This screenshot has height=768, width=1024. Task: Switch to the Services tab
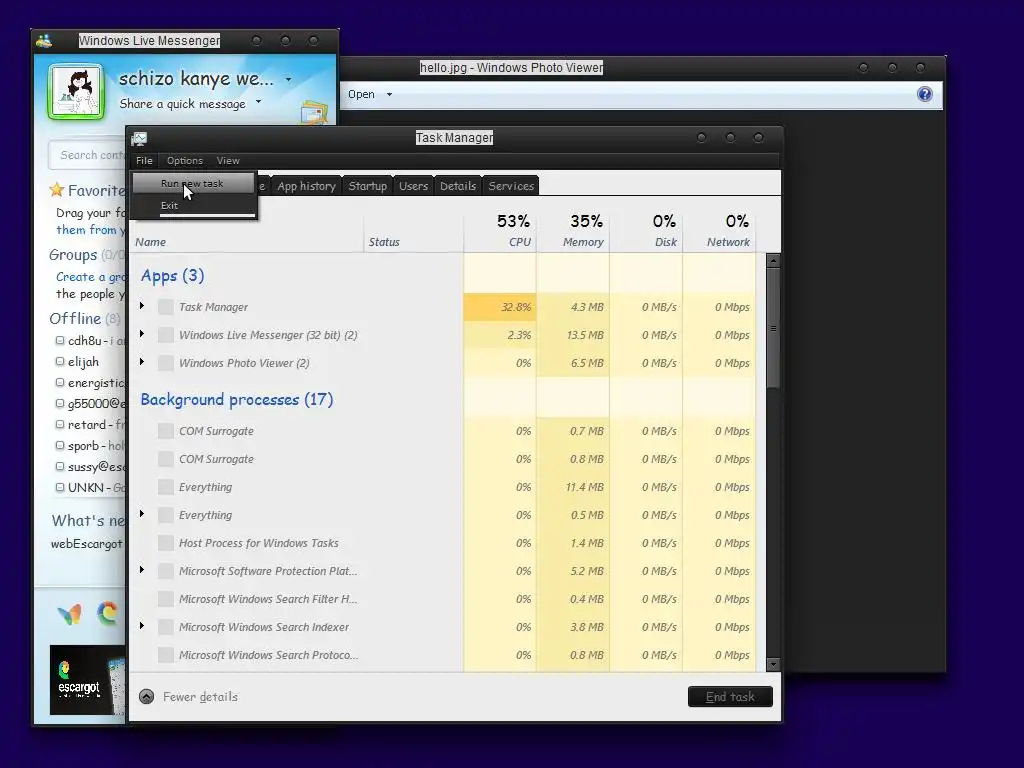511,186
